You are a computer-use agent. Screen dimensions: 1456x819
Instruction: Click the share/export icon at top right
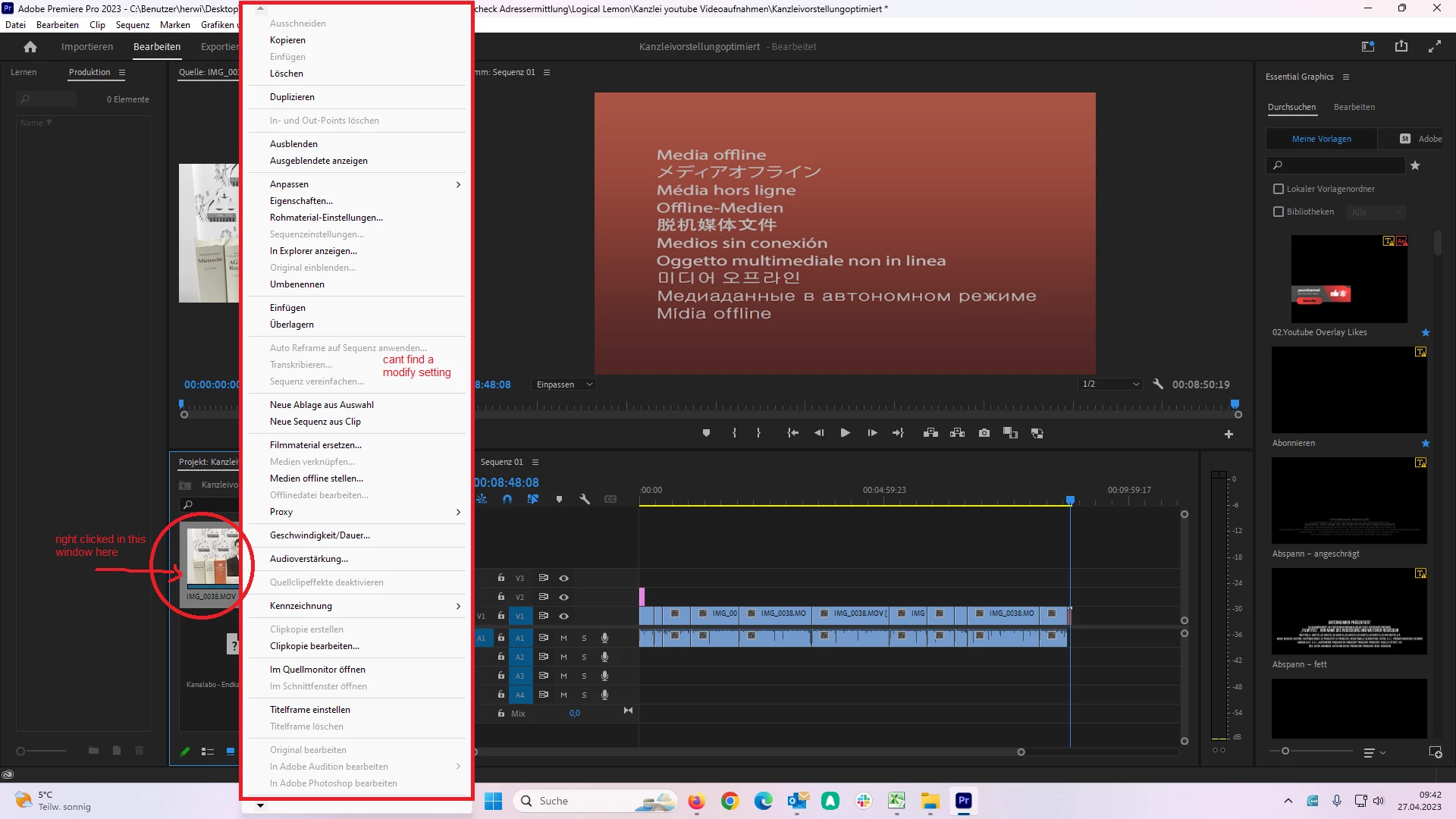1401,47
